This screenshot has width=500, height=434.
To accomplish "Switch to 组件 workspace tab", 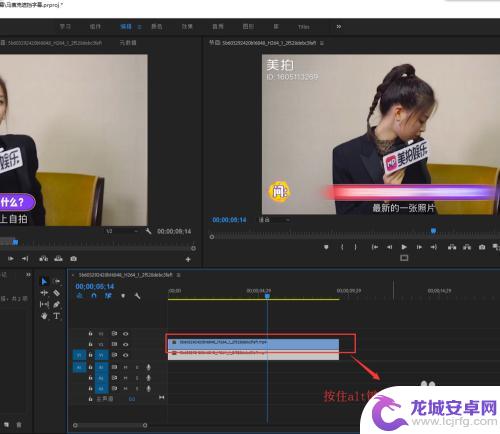I will pos(95,27).
